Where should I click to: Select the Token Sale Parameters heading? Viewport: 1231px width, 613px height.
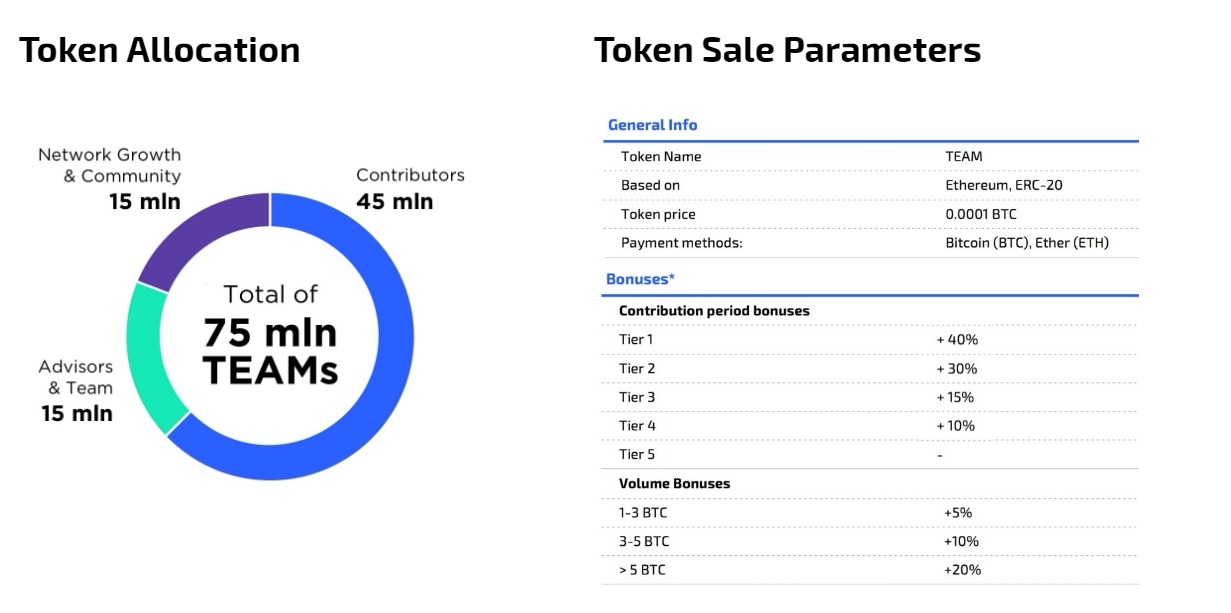click(x=787, y=50)
